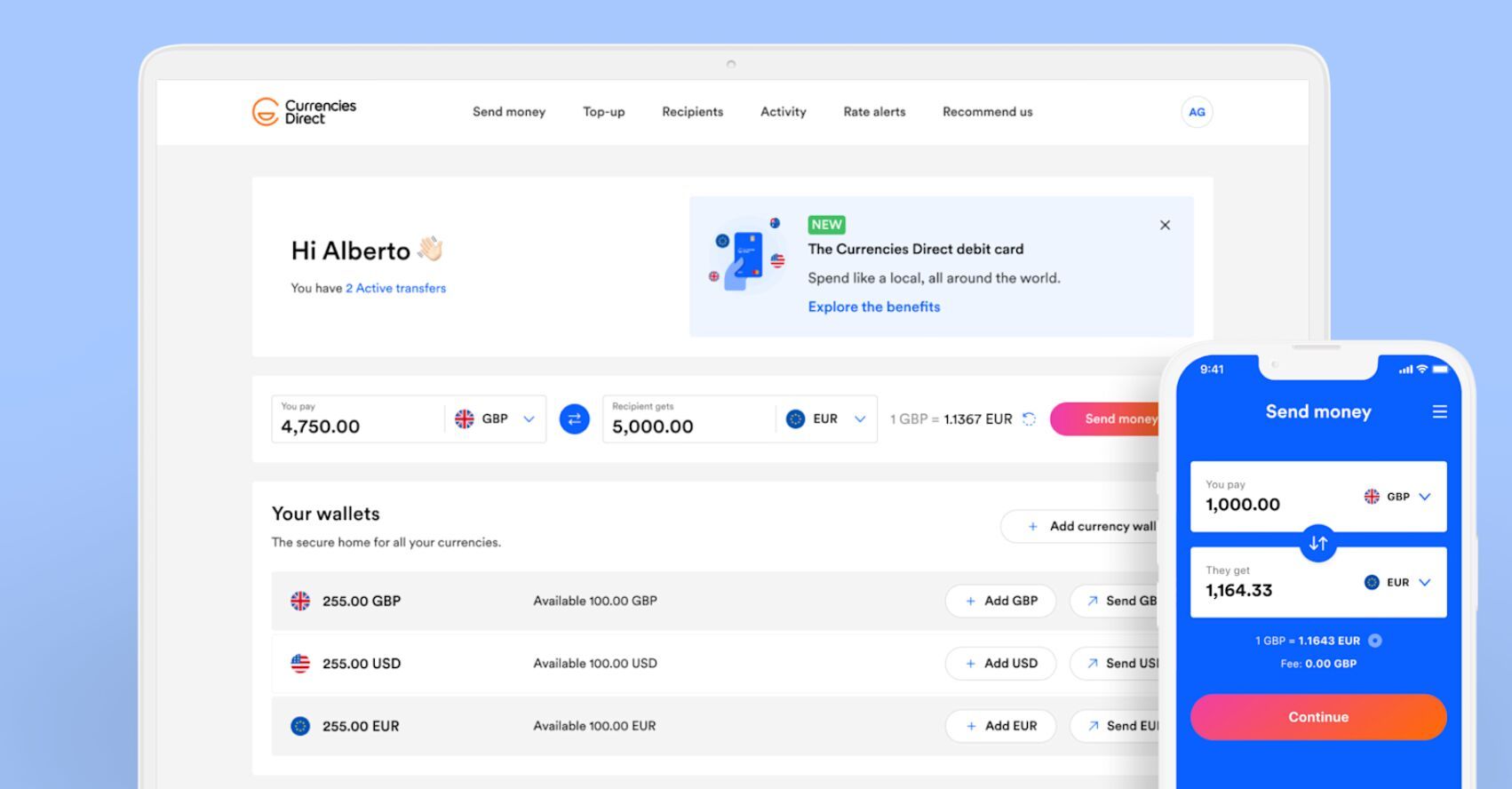Image resolution: width=1512 pixels, height=789 pixels.
Task: Swap currencies using blue exchange arrows icon
Action: pyautogui.click(x=574, y=418)
